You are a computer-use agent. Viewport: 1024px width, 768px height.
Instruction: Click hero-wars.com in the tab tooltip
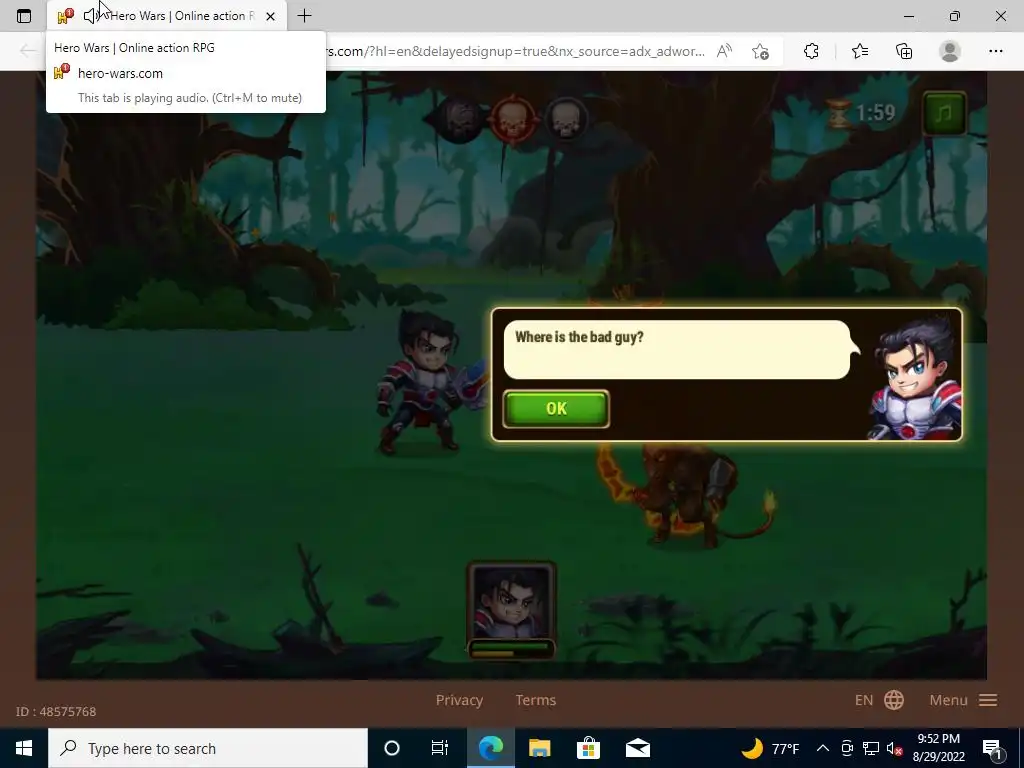click(x=120, y=73)
